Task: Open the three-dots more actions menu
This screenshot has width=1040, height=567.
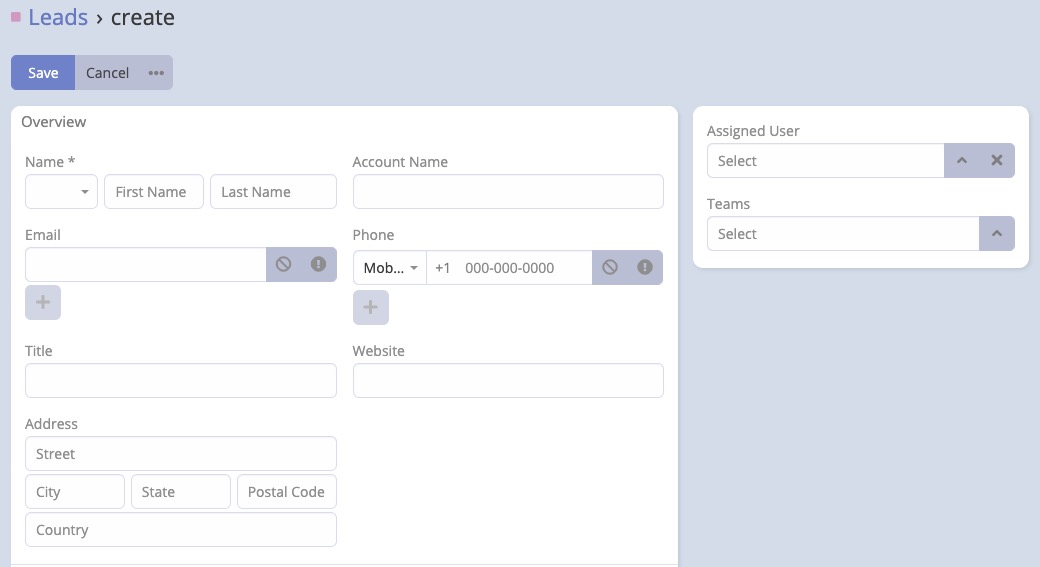Action: click(x=156, y=73)
